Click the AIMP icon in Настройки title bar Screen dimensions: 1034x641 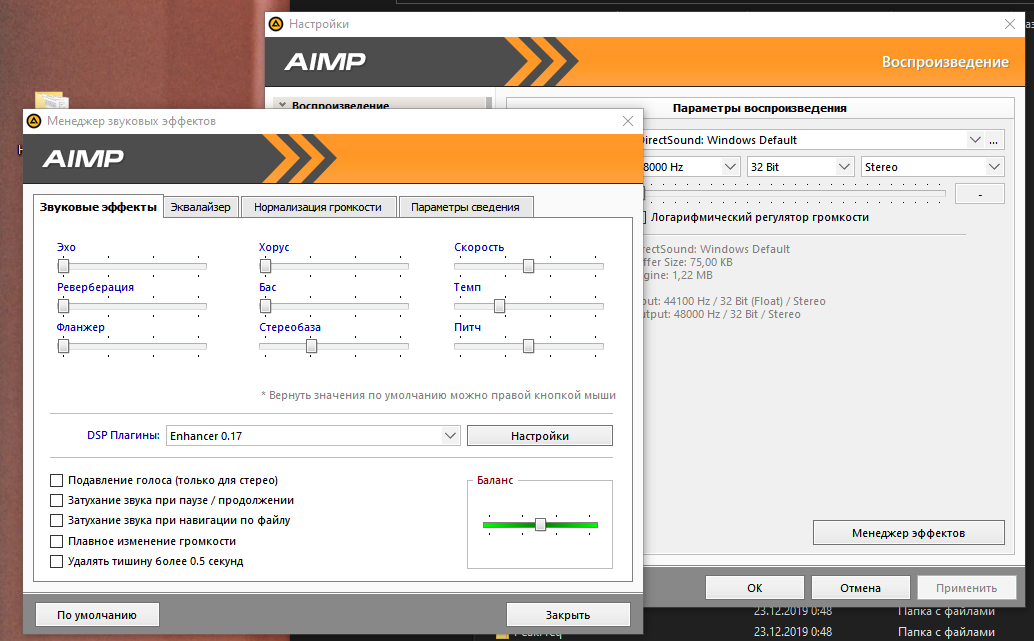click(276, 24)
